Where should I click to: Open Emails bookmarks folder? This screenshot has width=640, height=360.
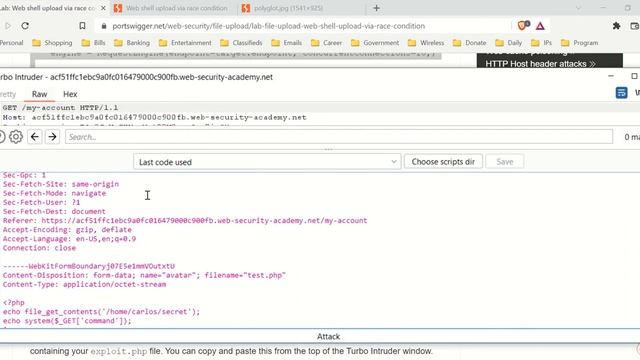click(287, 43)
